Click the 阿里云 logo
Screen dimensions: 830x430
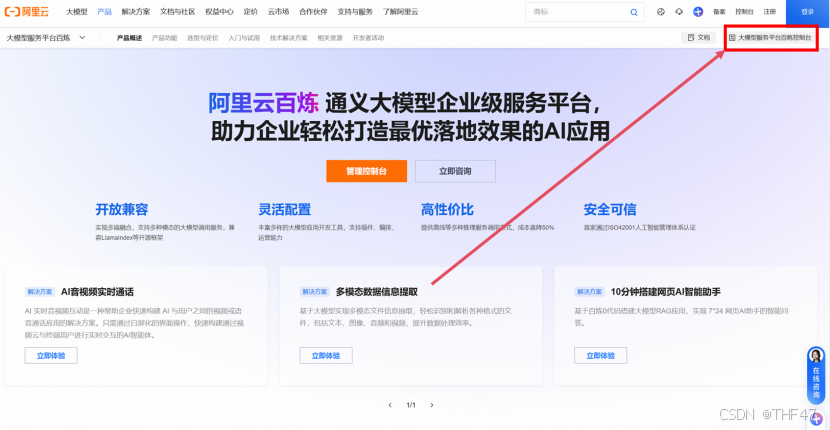pos(26,12)
